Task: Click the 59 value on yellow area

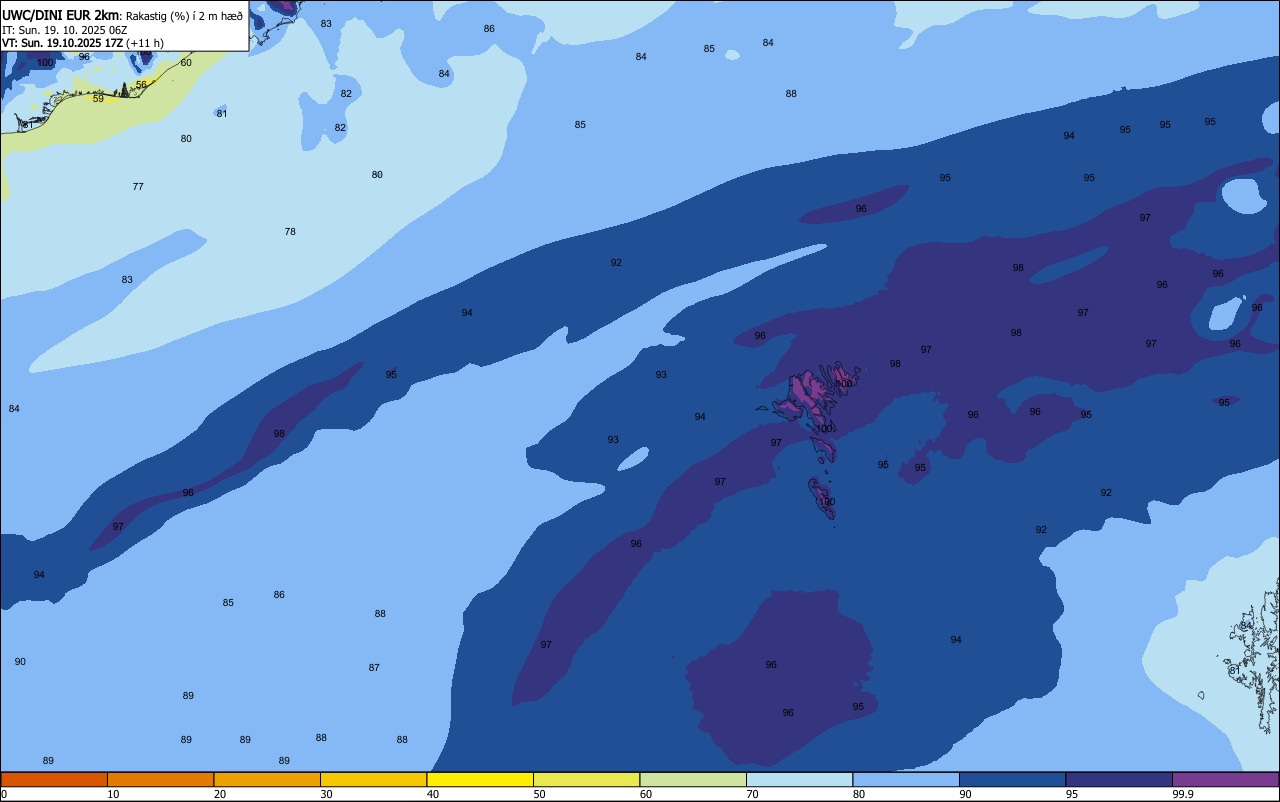Action: (98, 99)
